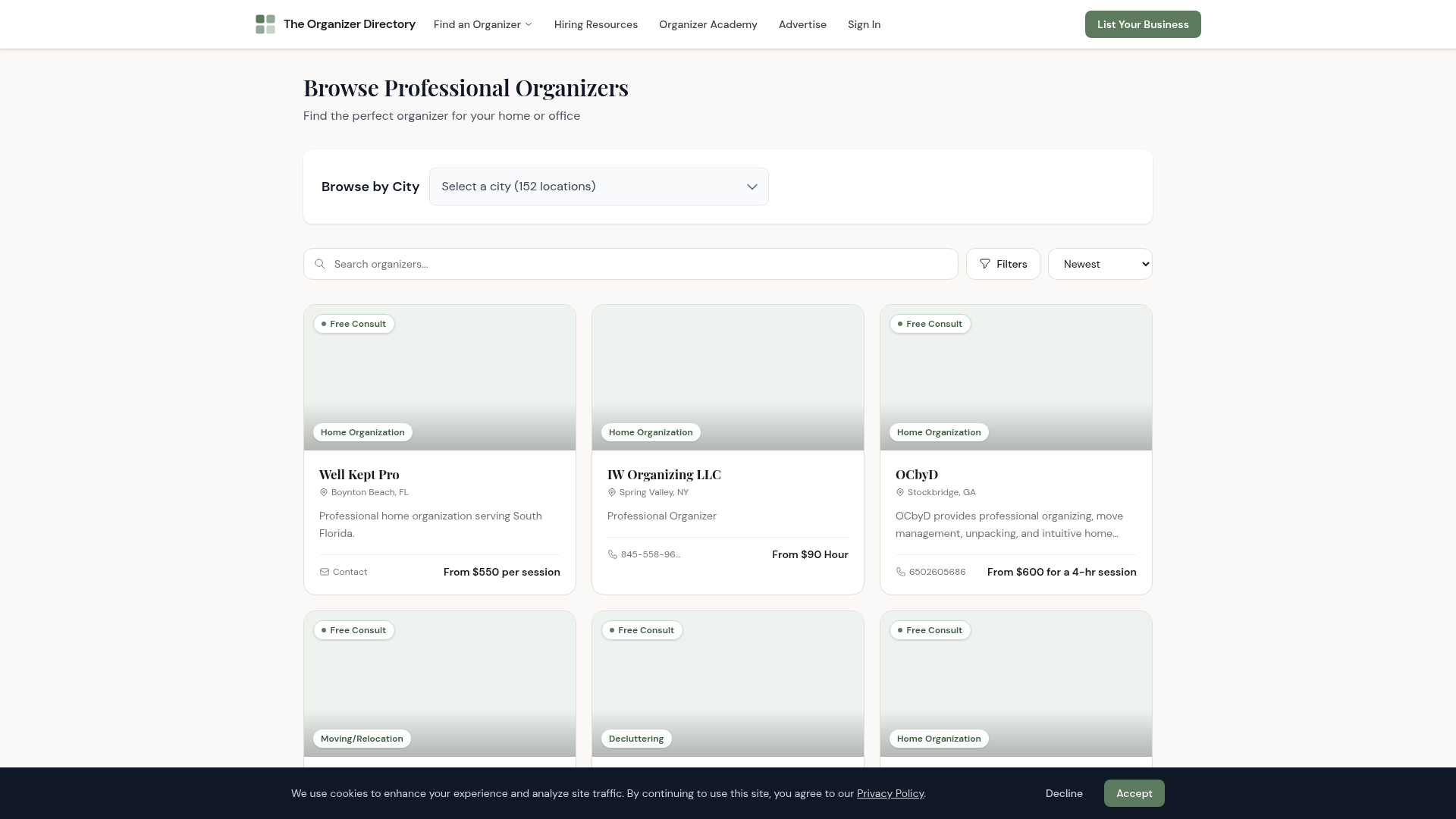The height and width of the screenshot is (819, 1456).
Task: Click the List Your Business button
Action: 1143,24
